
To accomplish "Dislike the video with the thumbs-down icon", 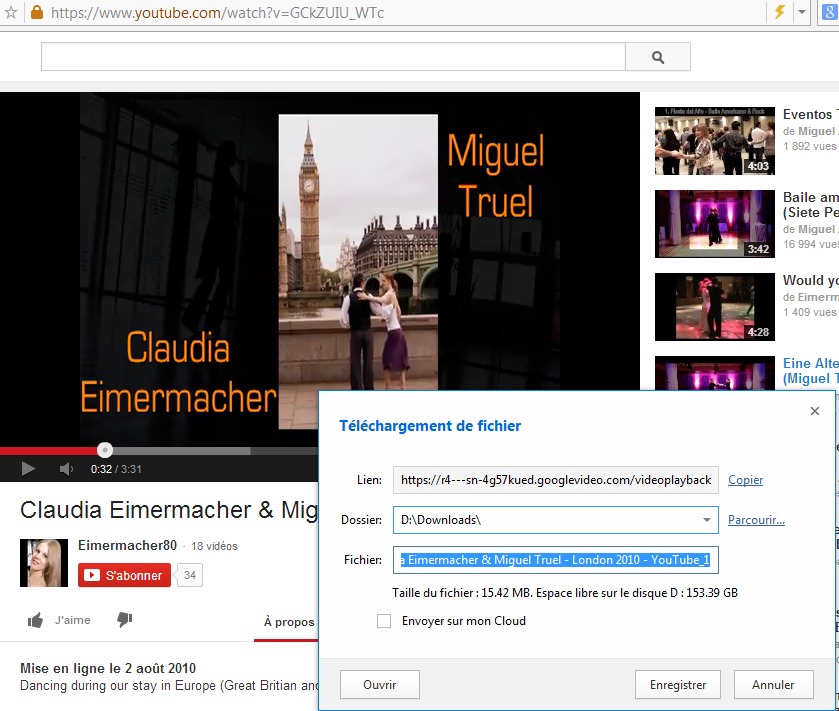I will (x=124, y=620).
